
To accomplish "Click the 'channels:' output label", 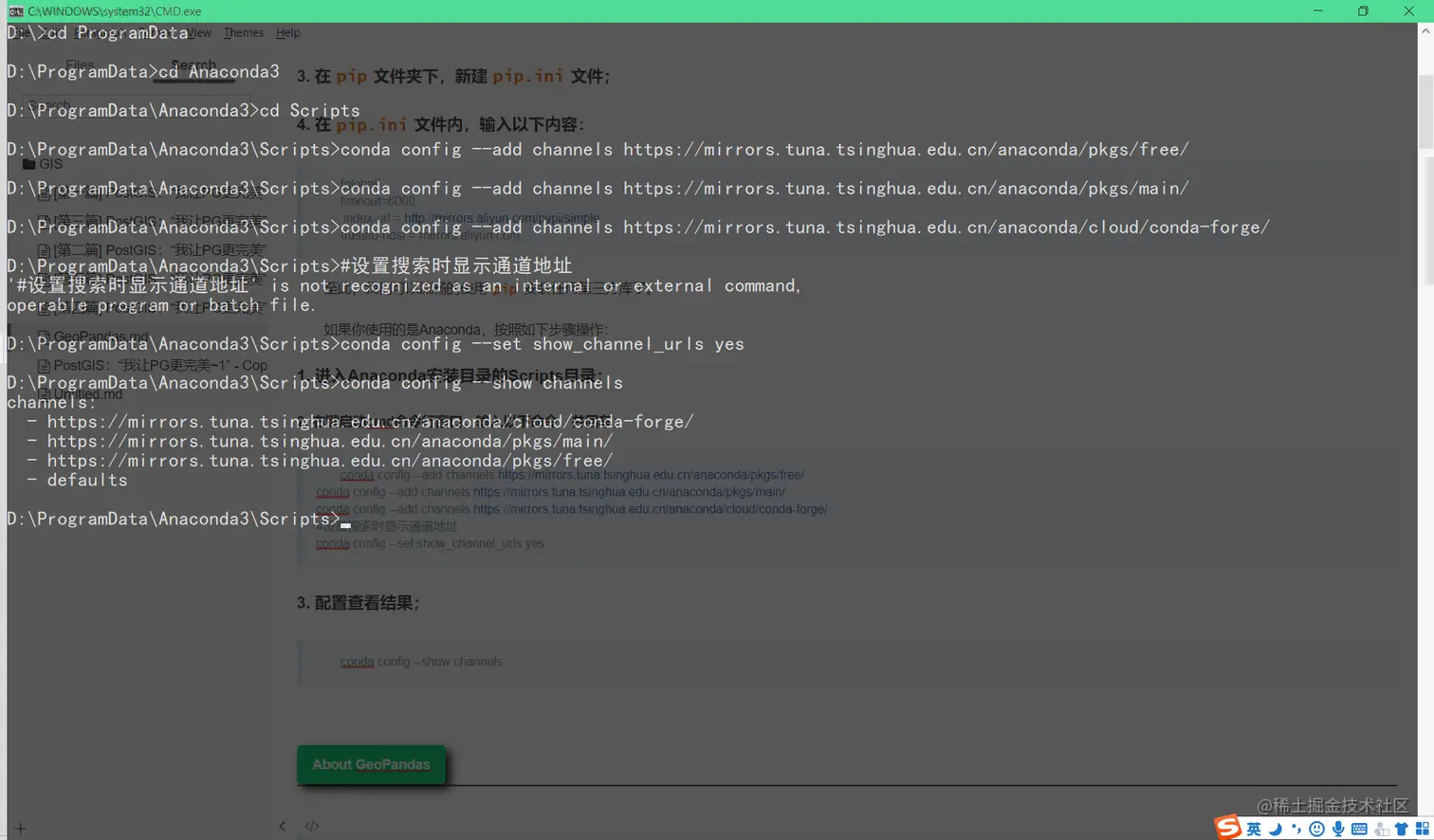I will tap(52, 403).
